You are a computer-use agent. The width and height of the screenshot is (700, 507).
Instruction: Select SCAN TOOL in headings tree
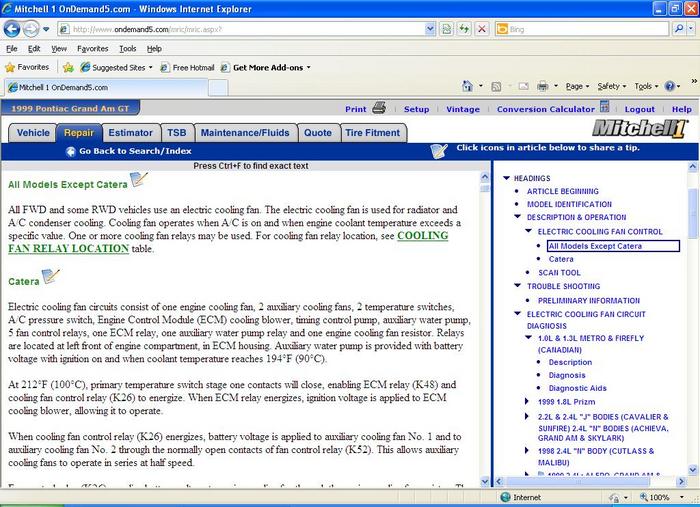coord(559,272)
